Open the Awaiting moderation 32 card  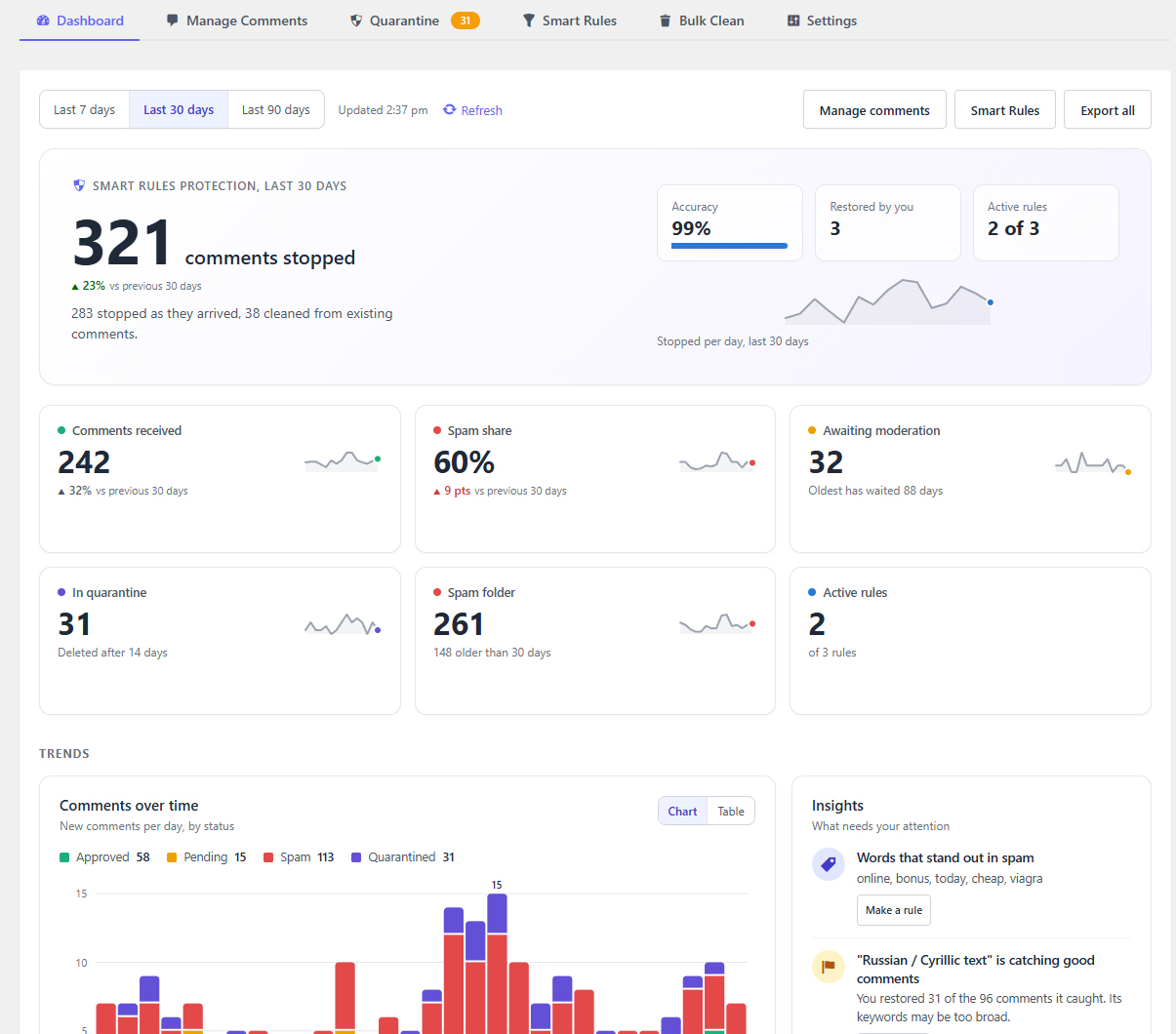click(970, 479)
